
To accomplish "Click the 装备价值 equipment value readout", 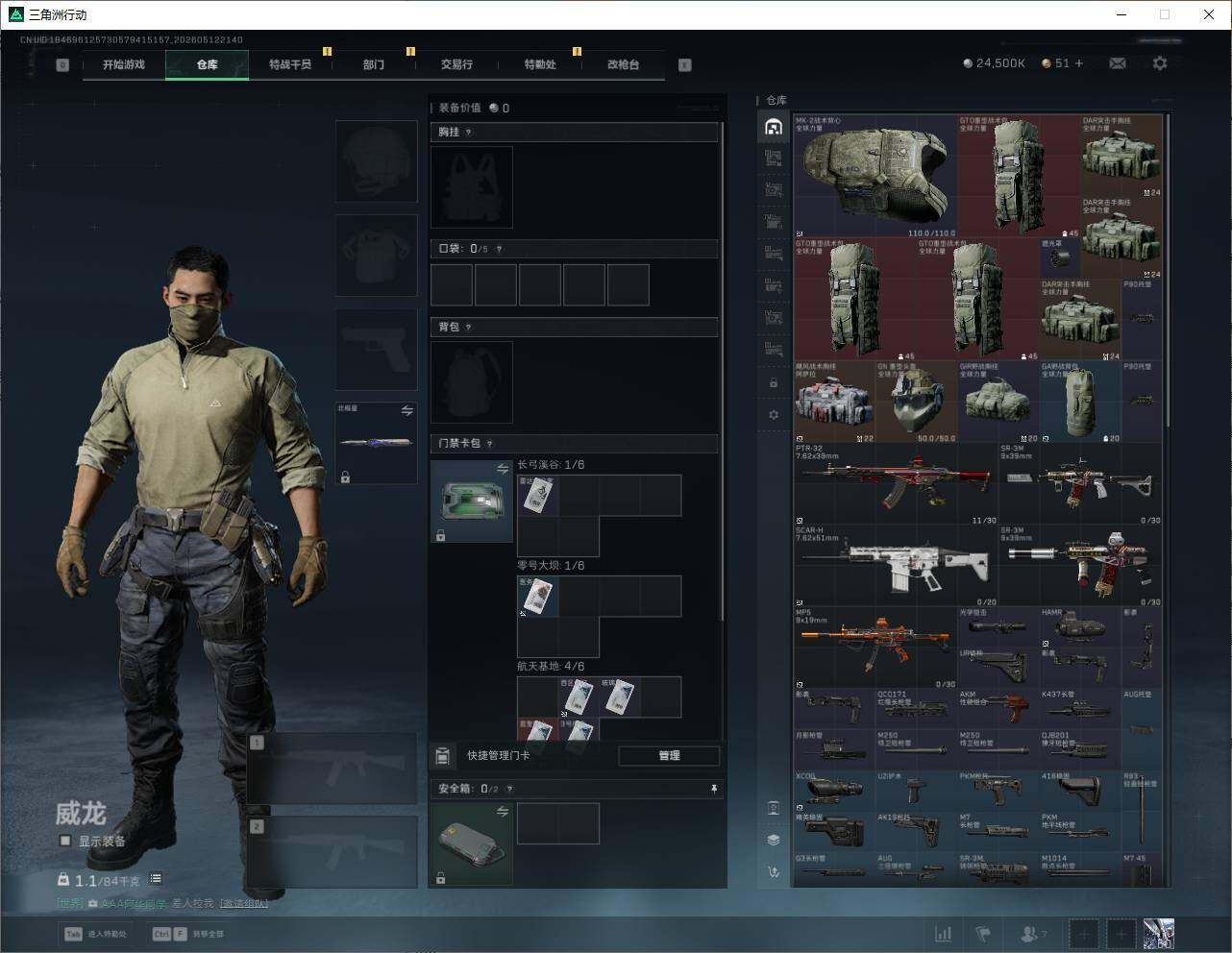I will coord(474,109).
